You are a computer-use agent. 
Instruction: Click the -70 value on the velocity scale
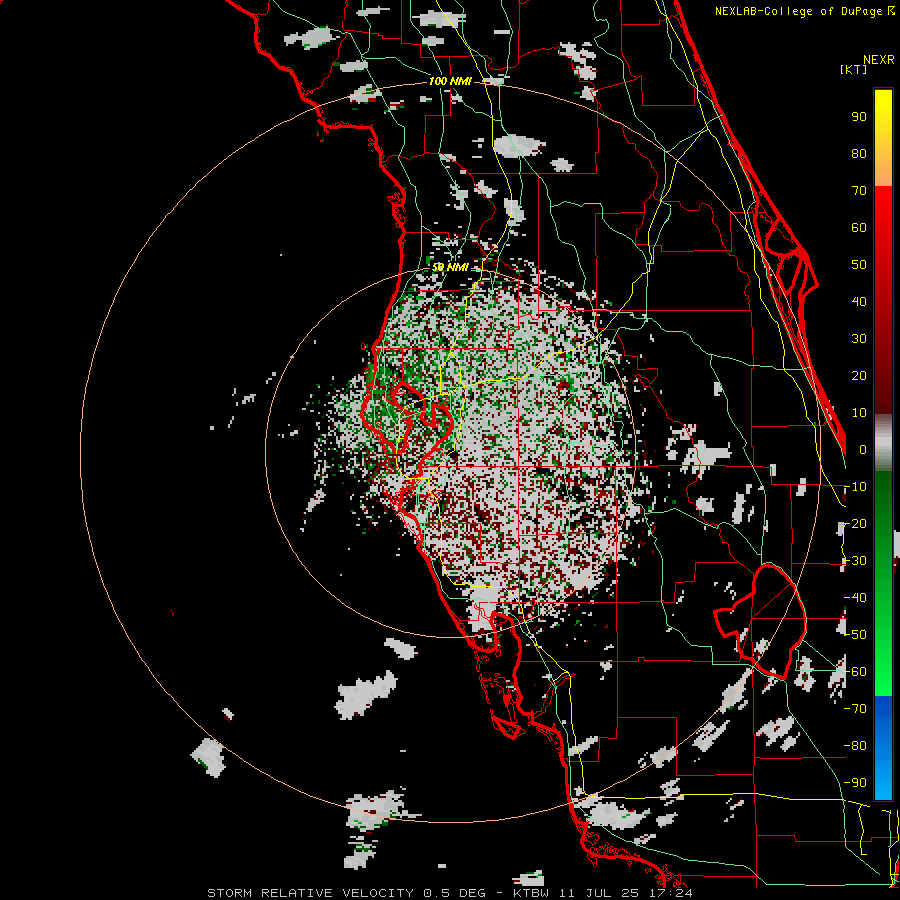pos(855,709)
